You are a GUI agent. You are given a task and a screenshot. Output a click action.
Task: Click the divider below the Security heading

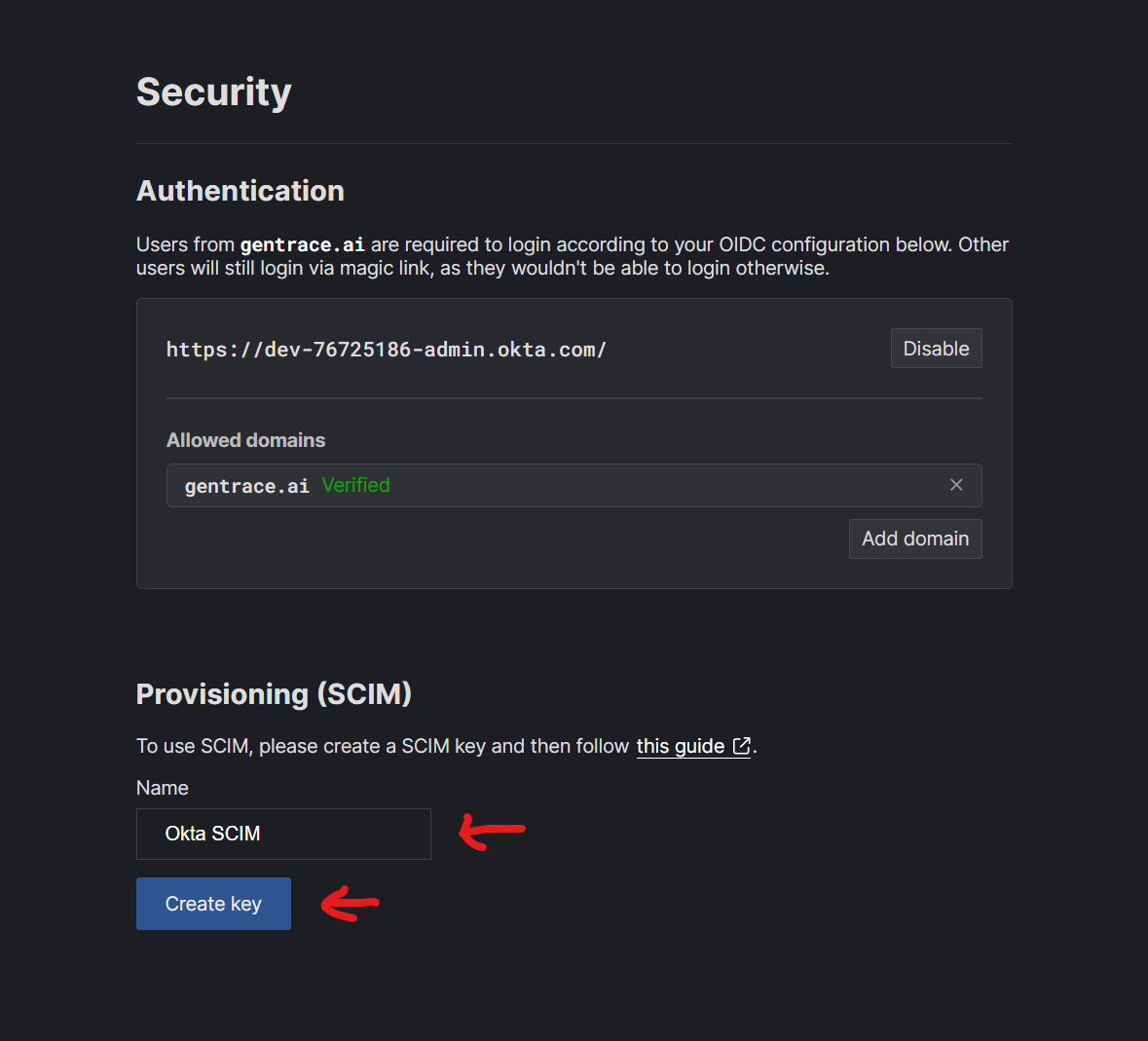pyautogui.click(x=574, y=142)
